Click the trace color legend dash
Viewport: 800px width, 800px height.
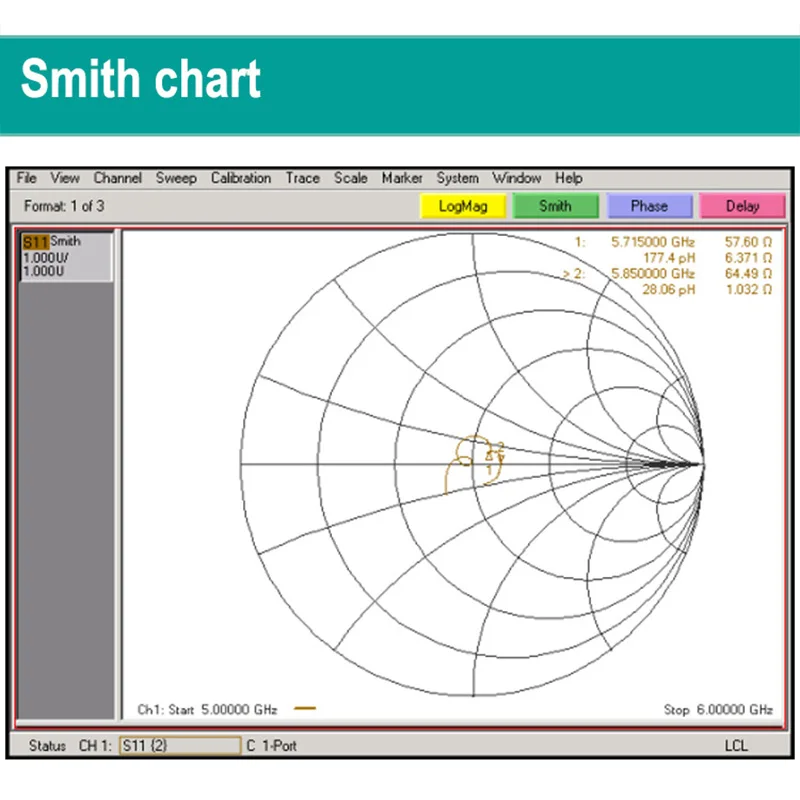(x=305, y=708)
